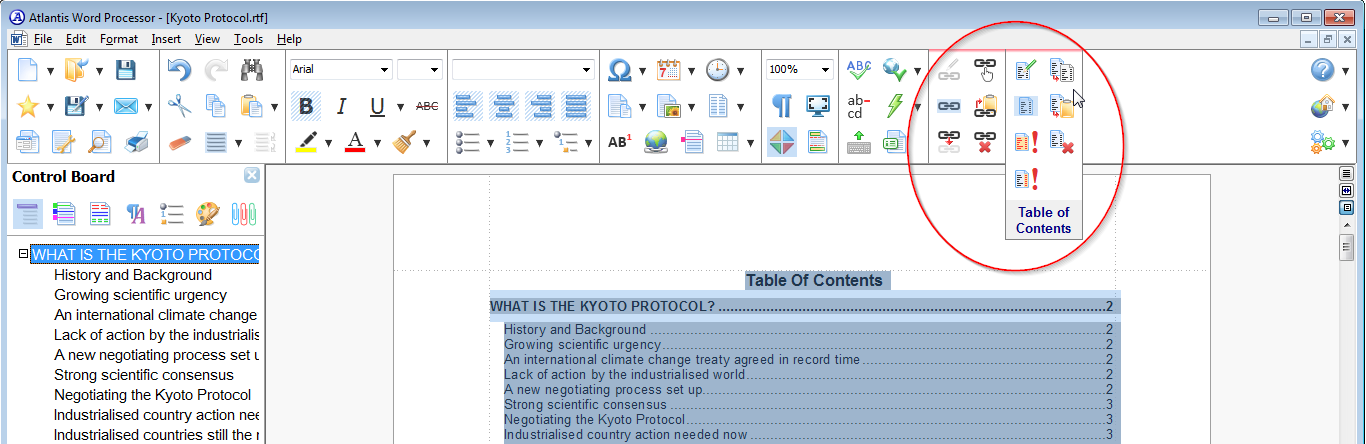1366x444 pixels.
Task: Collapse WHAT IS THE KYOTO PROTOCOL tree node
Action: pyautogui.click(x=23, y=255)
